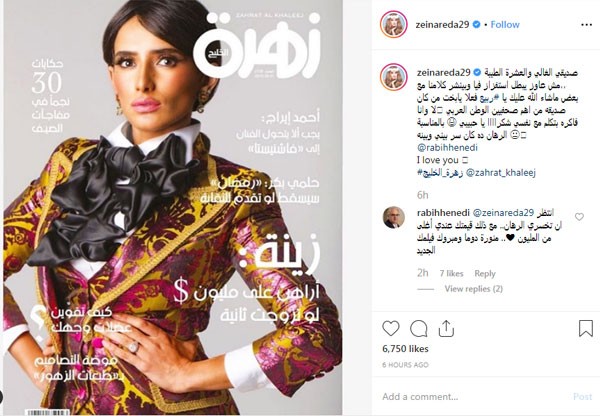
Task: Expand View replies (2) under comment
Action: (473, 289)
